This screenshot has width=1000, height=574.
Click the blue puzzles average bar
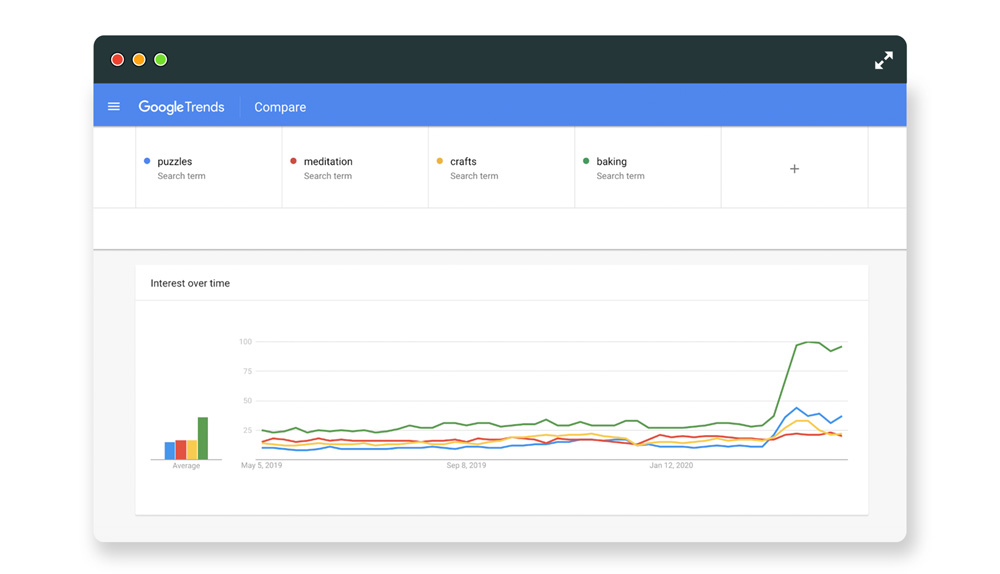(x=170, y=451)
